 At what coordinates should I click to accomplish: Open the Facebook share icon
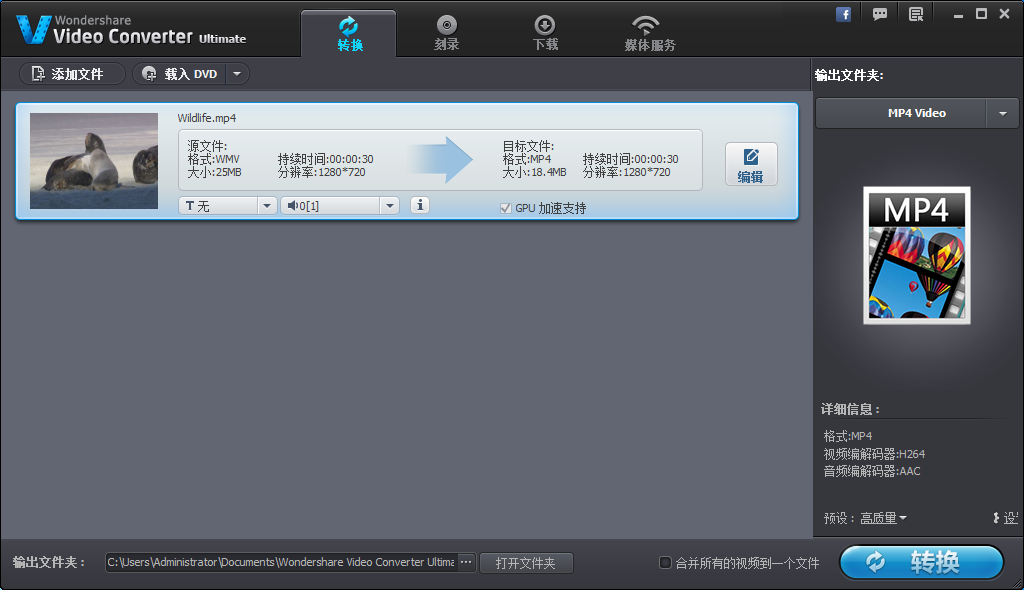pyautogui.click(x=844, y=14)
